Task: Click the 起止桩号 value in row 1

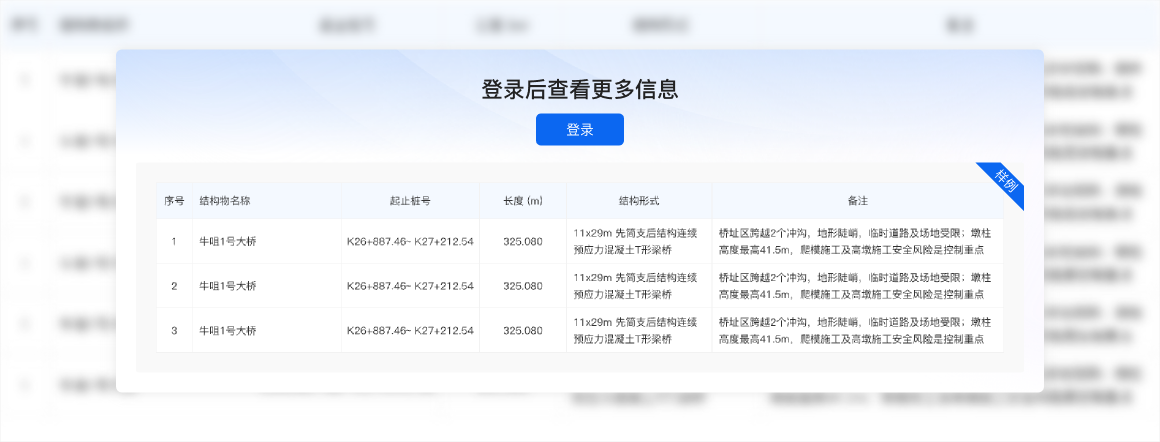Action: [x=410, y=241]
